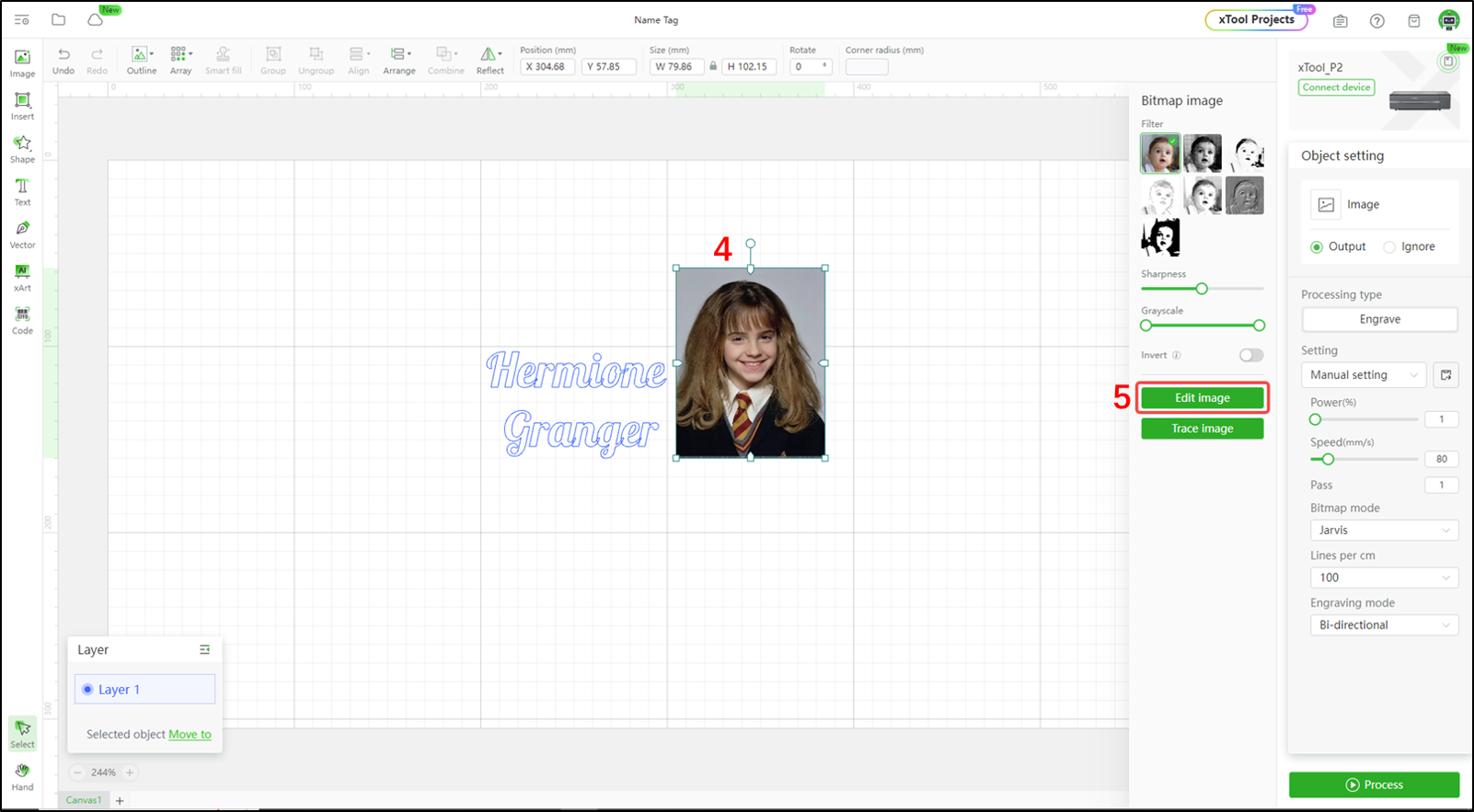Click the zoom out minus button
1474x812 pixels.
coord(77,772)
